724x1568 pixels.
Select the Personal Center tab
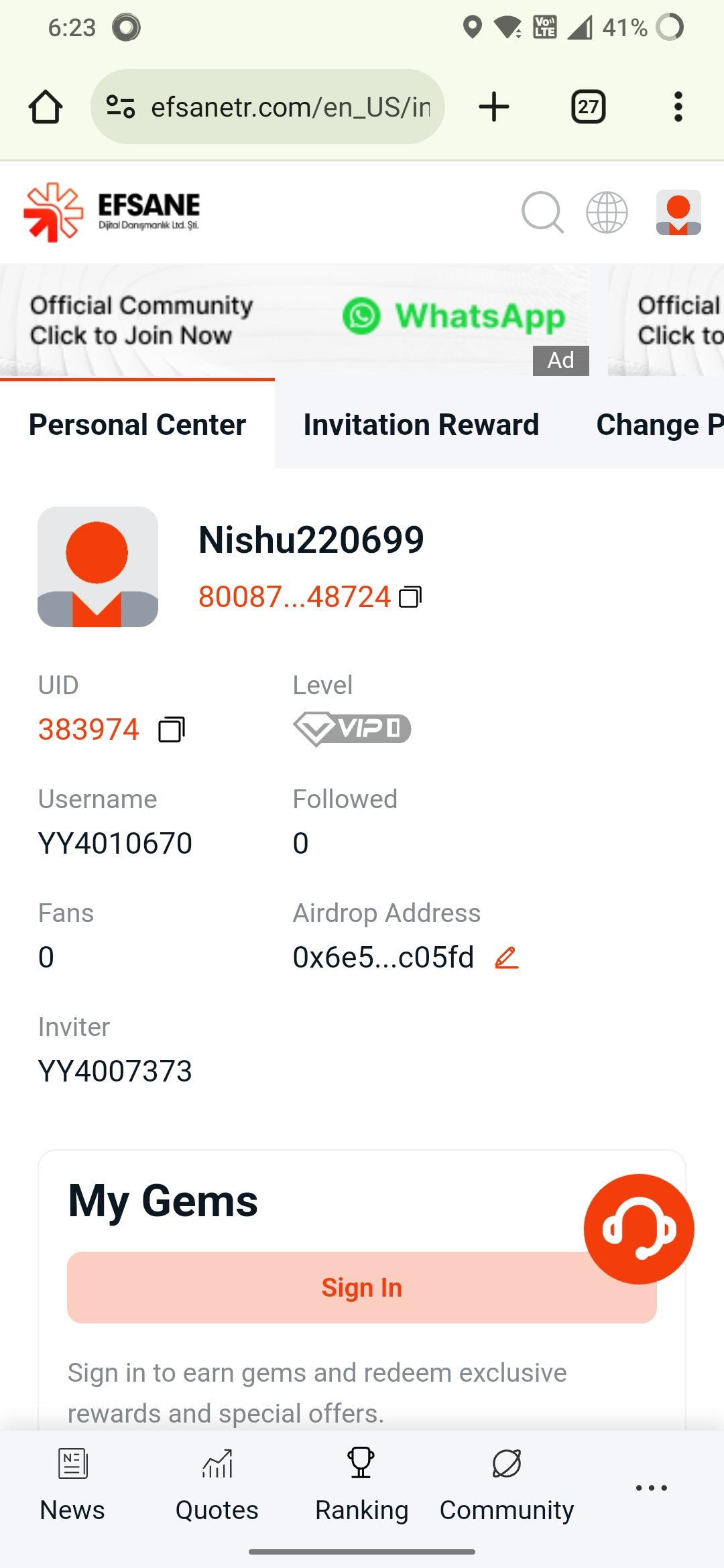pos(137,425)
